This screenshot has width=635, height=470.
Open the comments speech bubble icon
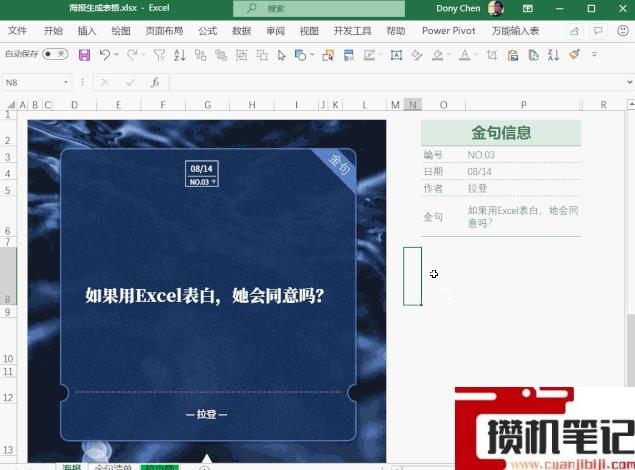(x=598, y=31)
